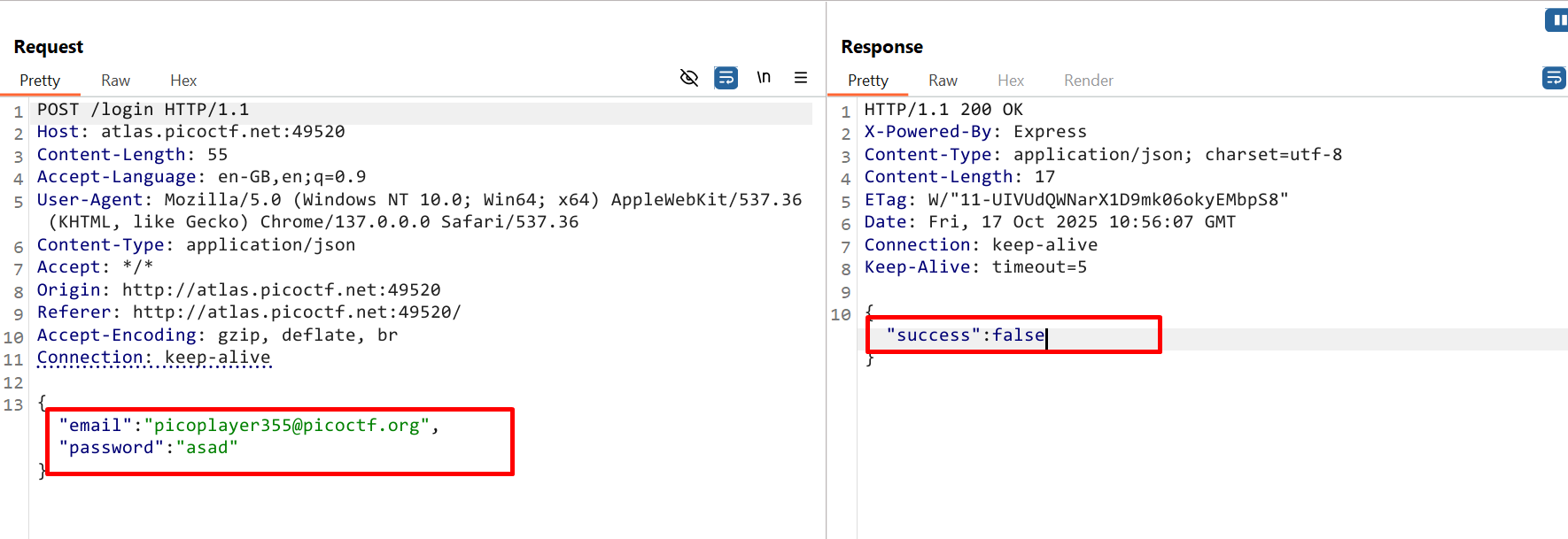1568x539 pixels.
Task: Click the Host header line in the request
Action: click(x=190, y=132)
